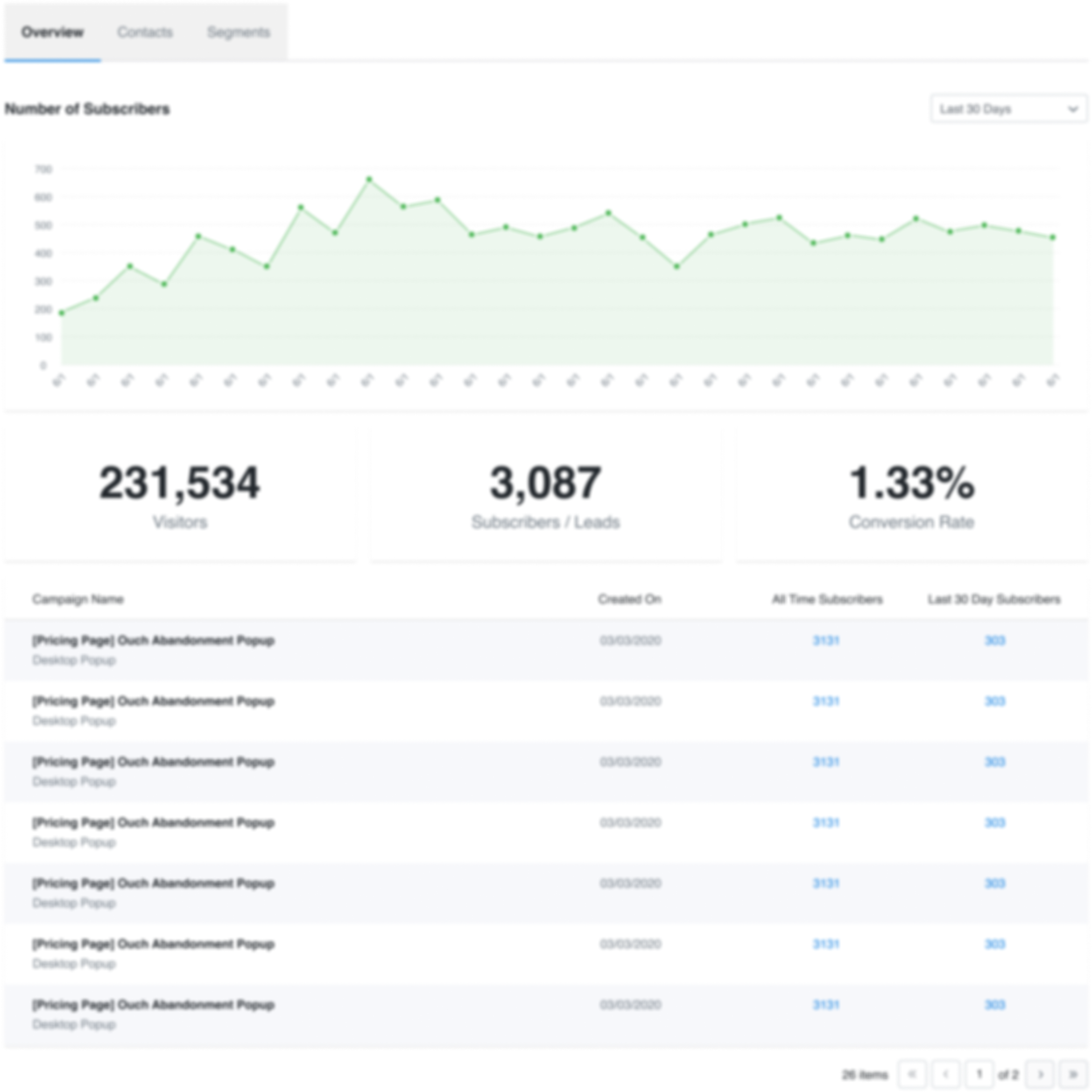Click the All Time Subscribers column header
1092x1092 pixels.
tap(827, 599)
